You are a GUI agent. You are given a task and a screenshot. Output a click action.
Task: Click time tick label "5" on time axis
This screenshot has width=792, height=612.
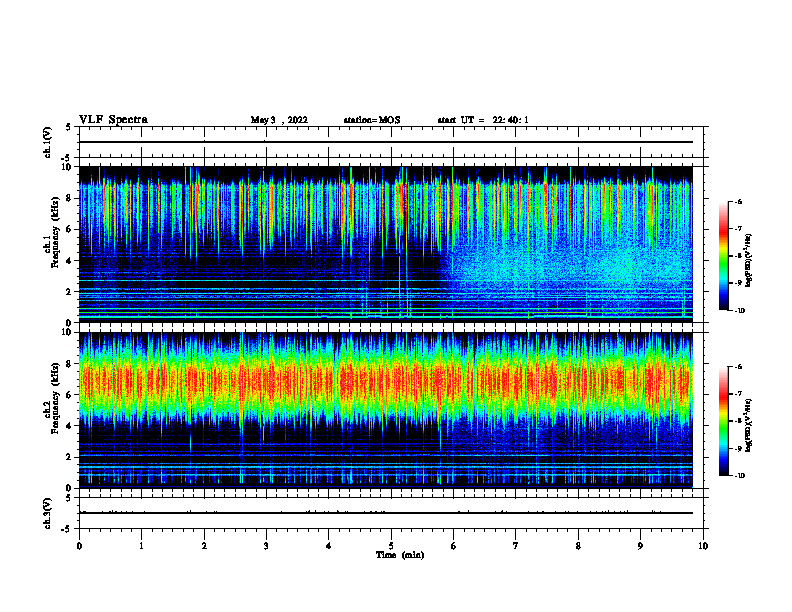(x=391, y=546)
